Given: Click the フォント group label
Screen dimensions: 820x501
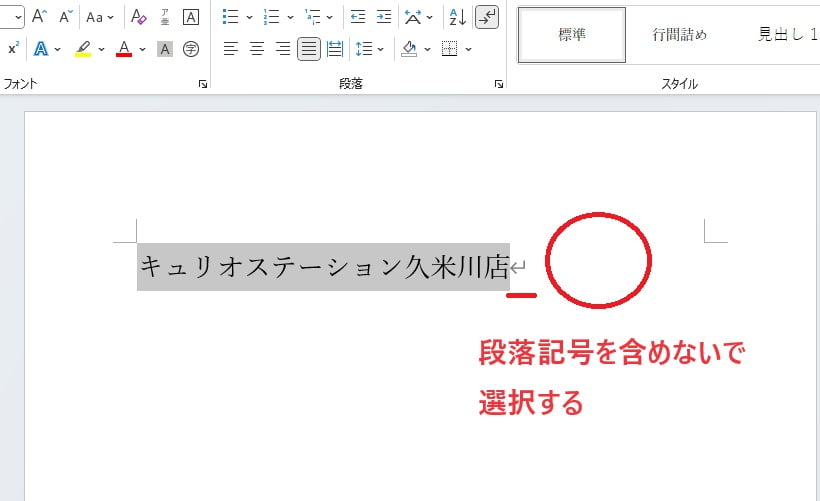Looking at the screenshot, I should pyautogui.click(x=20, y=84).
